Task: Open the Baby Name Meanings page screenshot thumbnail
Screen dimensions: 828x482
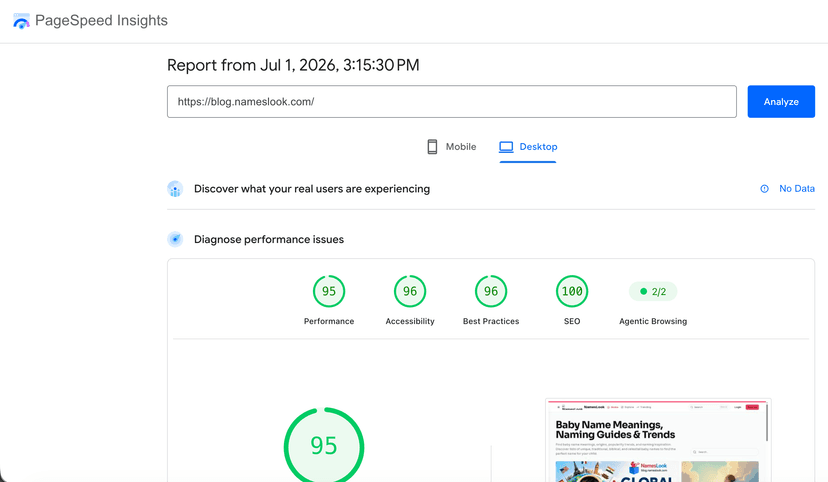Action: pos(658,440)
